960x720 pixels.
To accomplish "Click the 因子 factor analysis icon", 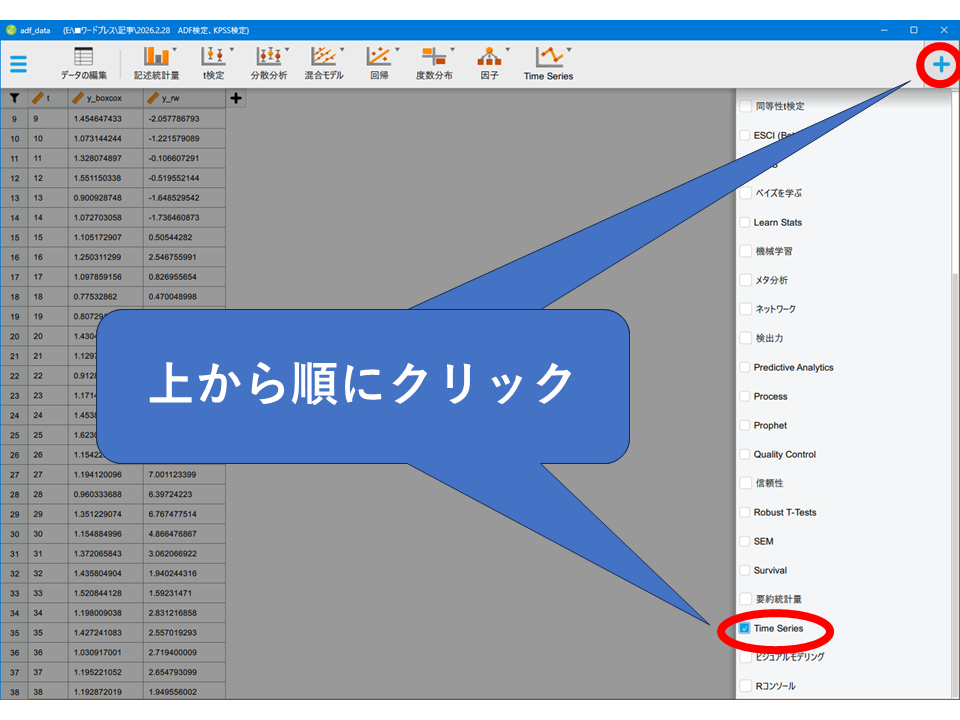I will 489,63.
